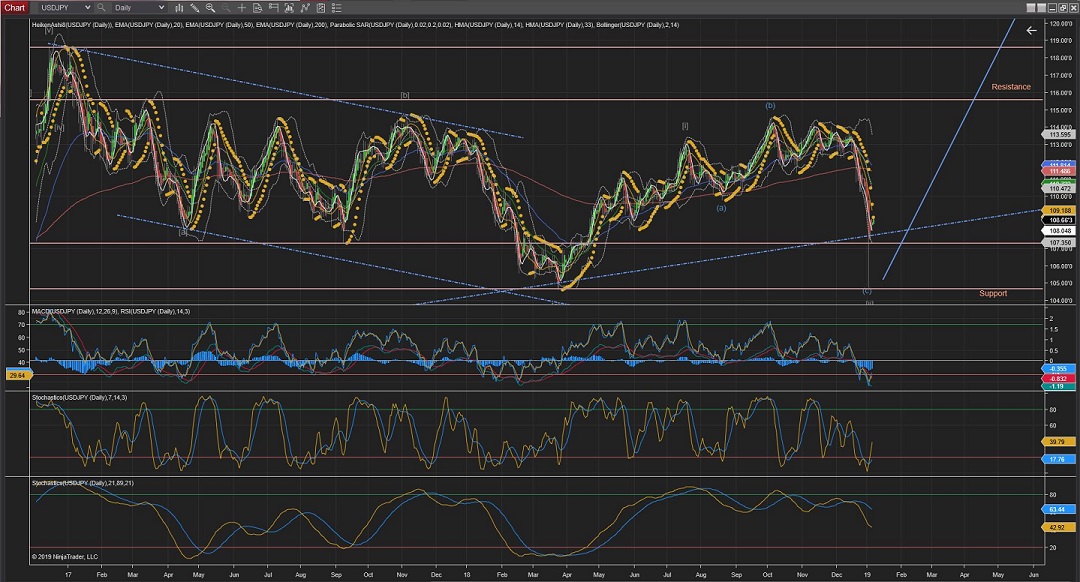The height and width of the screenshot is (582, 1080).
Task: Click the left arrow scroll-back icon
Action: [1031, 30]
